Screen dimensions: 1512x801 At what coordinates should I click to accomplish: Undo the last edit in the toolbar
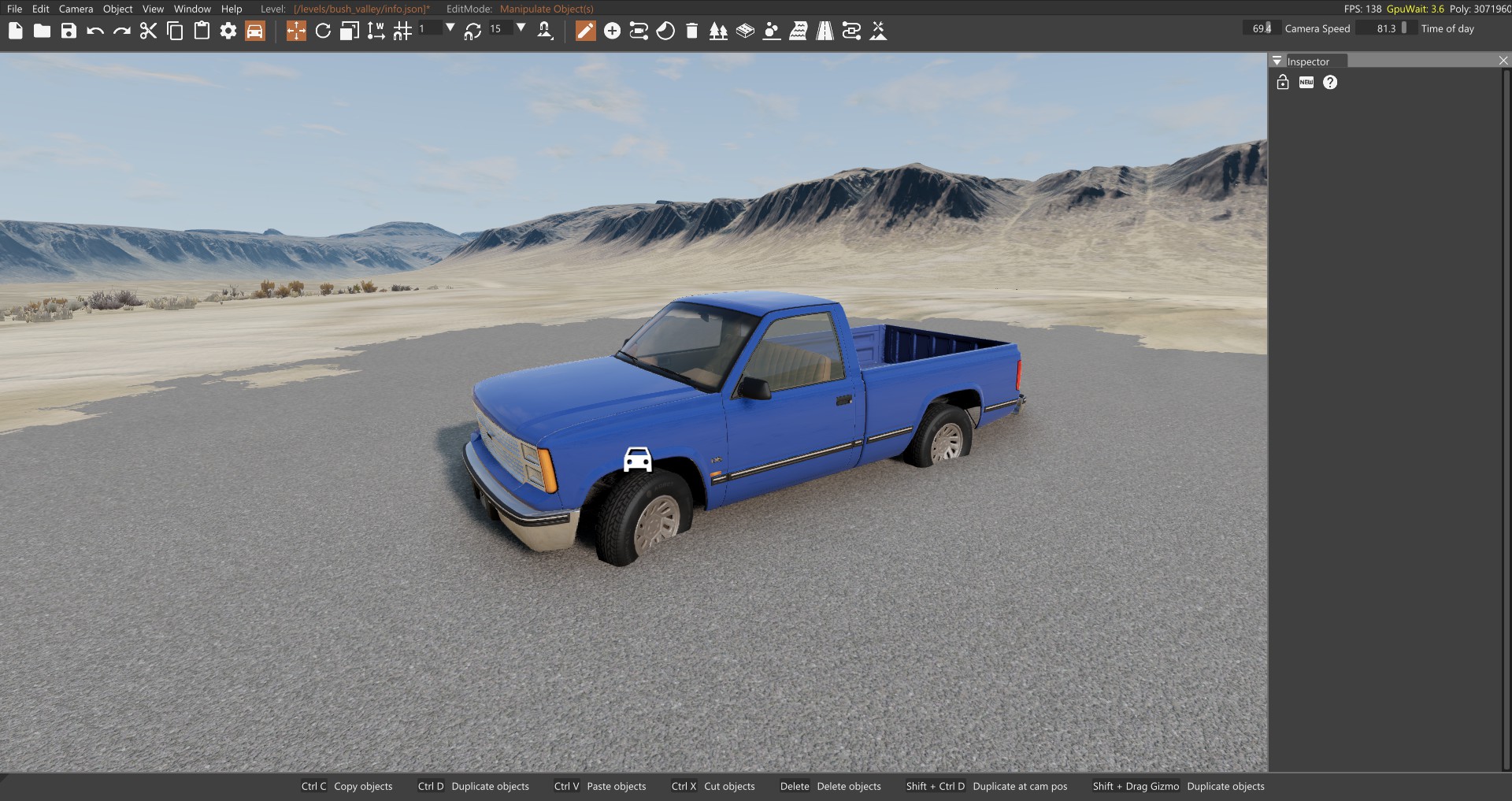click(95, 31)
